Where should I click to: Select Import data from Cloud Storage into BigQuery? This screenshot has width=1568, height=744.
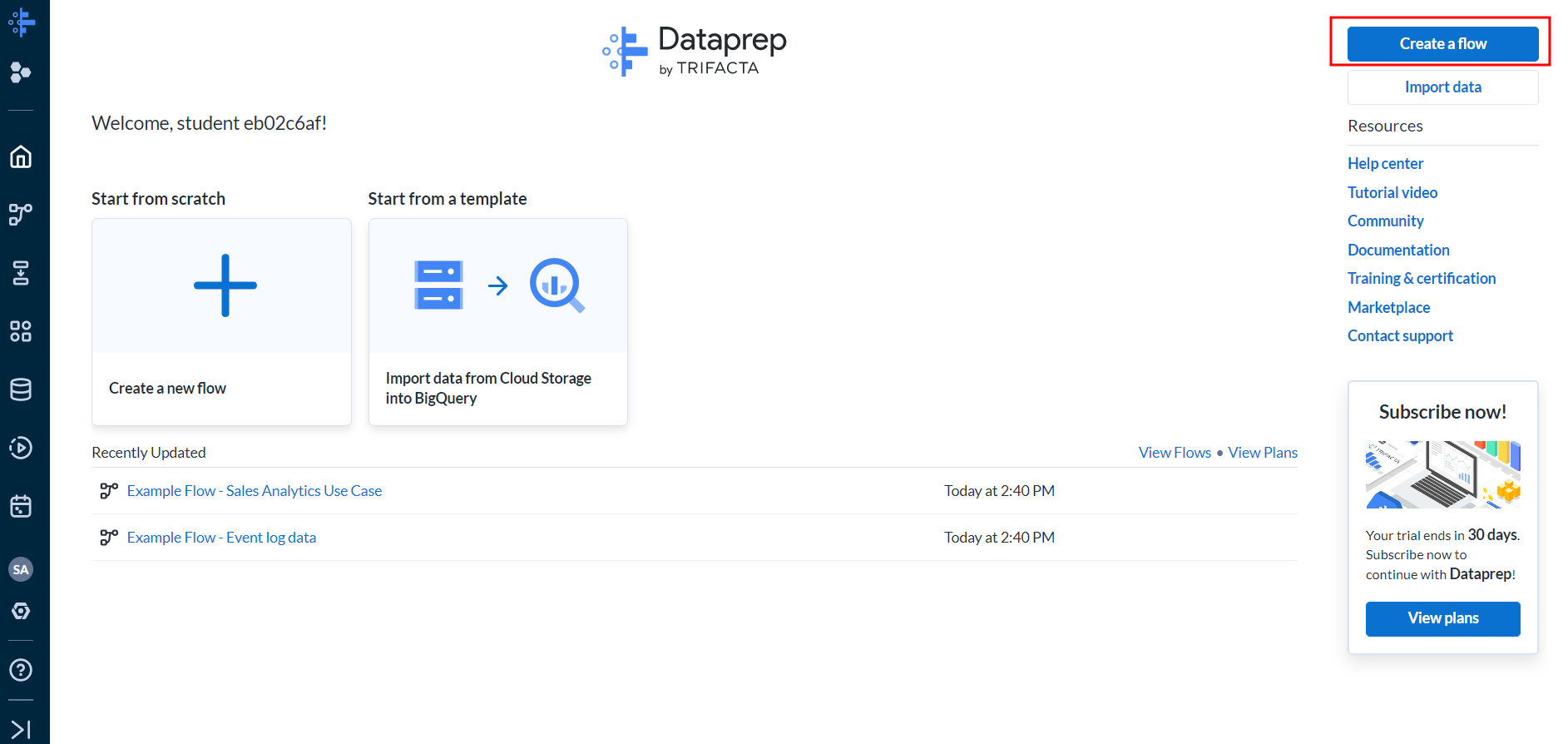point(488,389)
